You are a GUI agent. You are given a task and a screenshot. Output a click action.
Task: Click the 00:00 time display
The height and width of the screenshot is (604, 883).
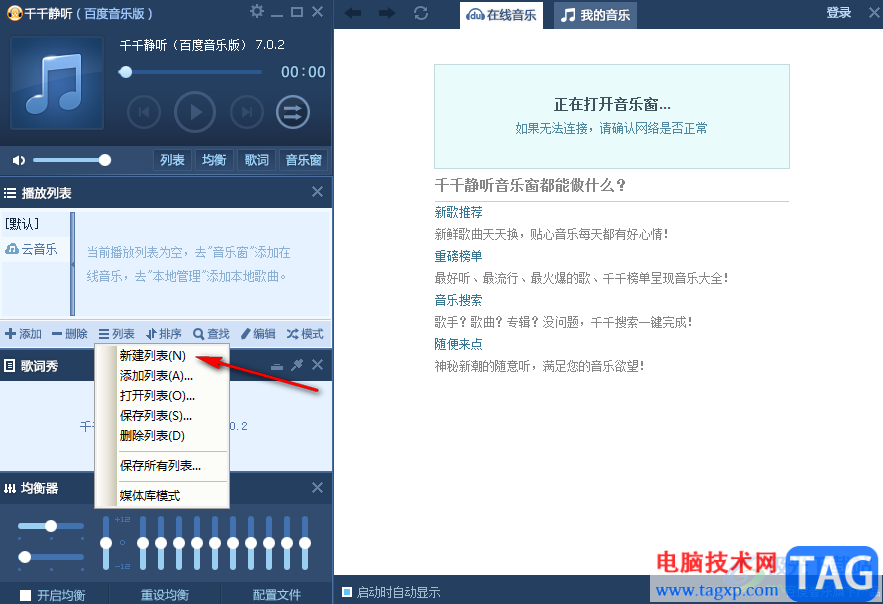click(x=303, y=71)
